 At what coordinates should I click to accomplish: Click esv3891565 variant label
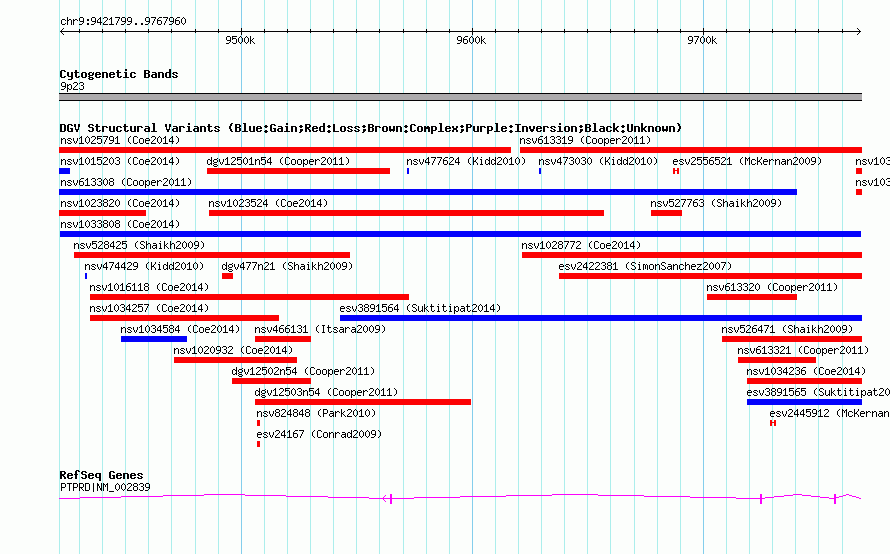click(x=818, y=392)
